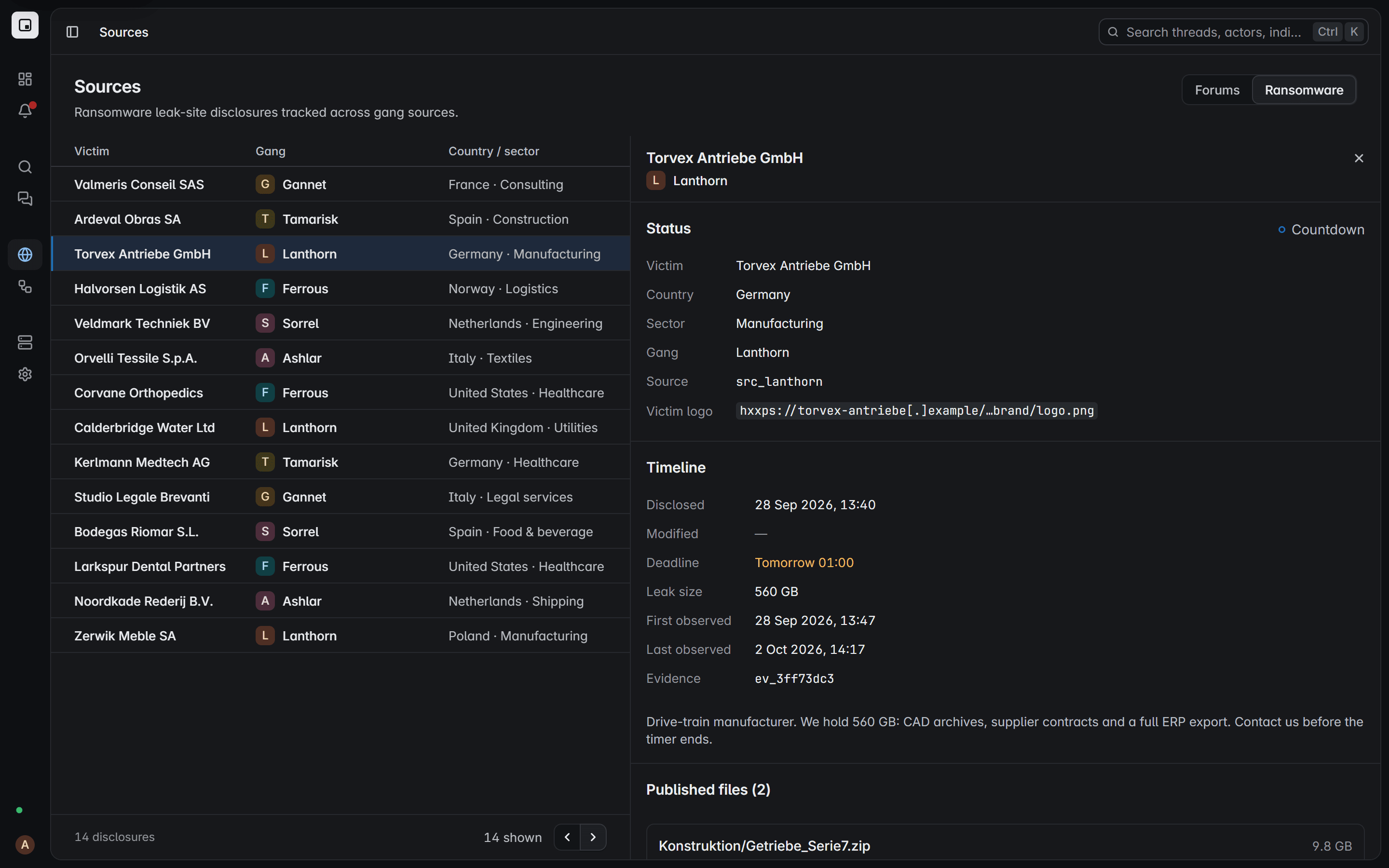Select the Orvelli Tessile S.p.A. row
Image resolution: width=1389 pixels, height=868 pixels.
click(340, 358)
